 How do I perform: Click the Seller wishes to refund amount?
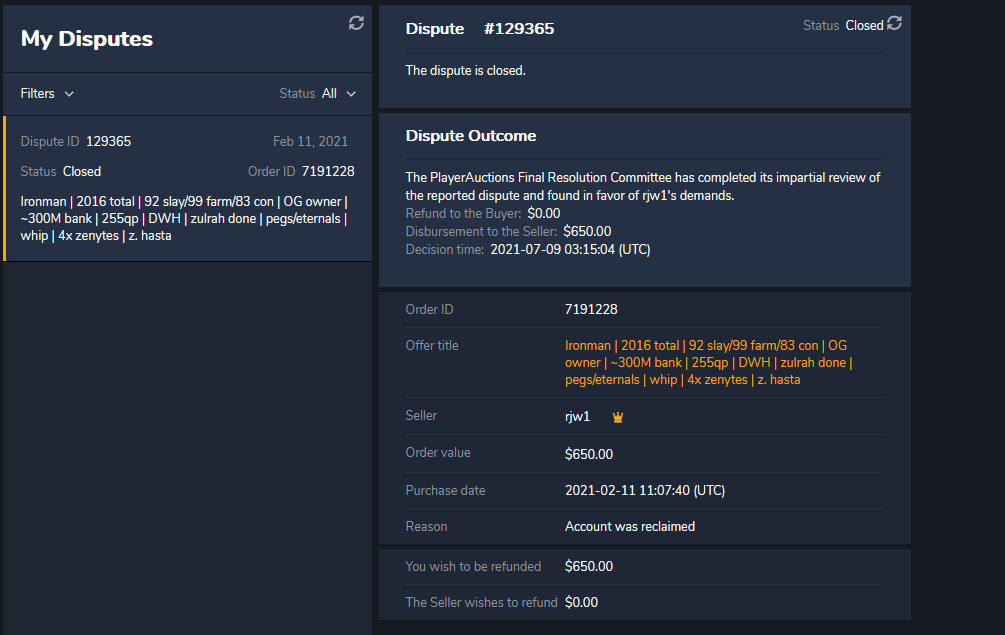[581, 602]
